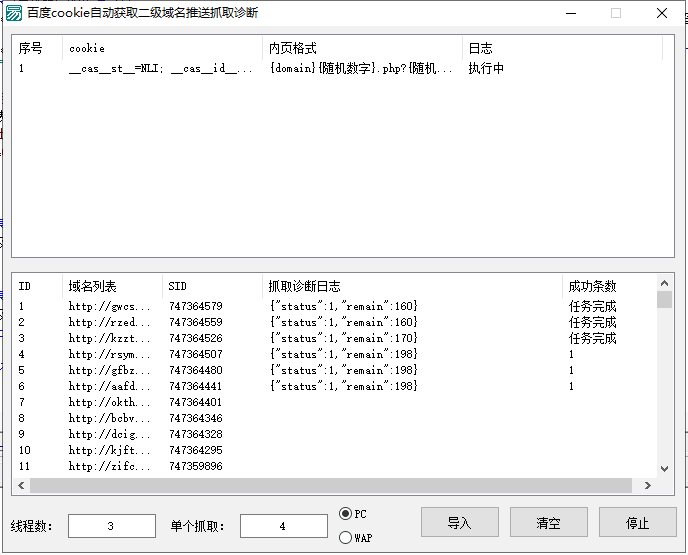688x555 pixels.
Task: Click 任务完成 status in row 1
Action: 592,306
